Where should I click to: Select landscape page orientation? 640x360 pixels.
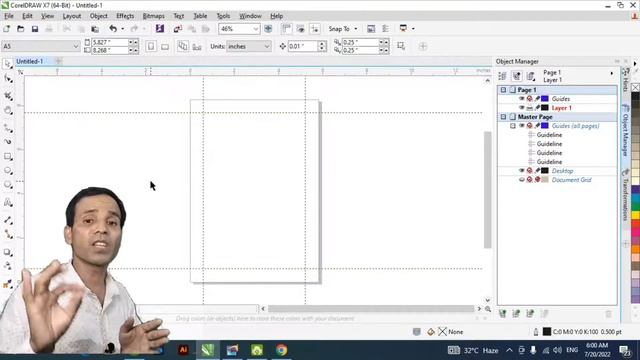[165, 47]
